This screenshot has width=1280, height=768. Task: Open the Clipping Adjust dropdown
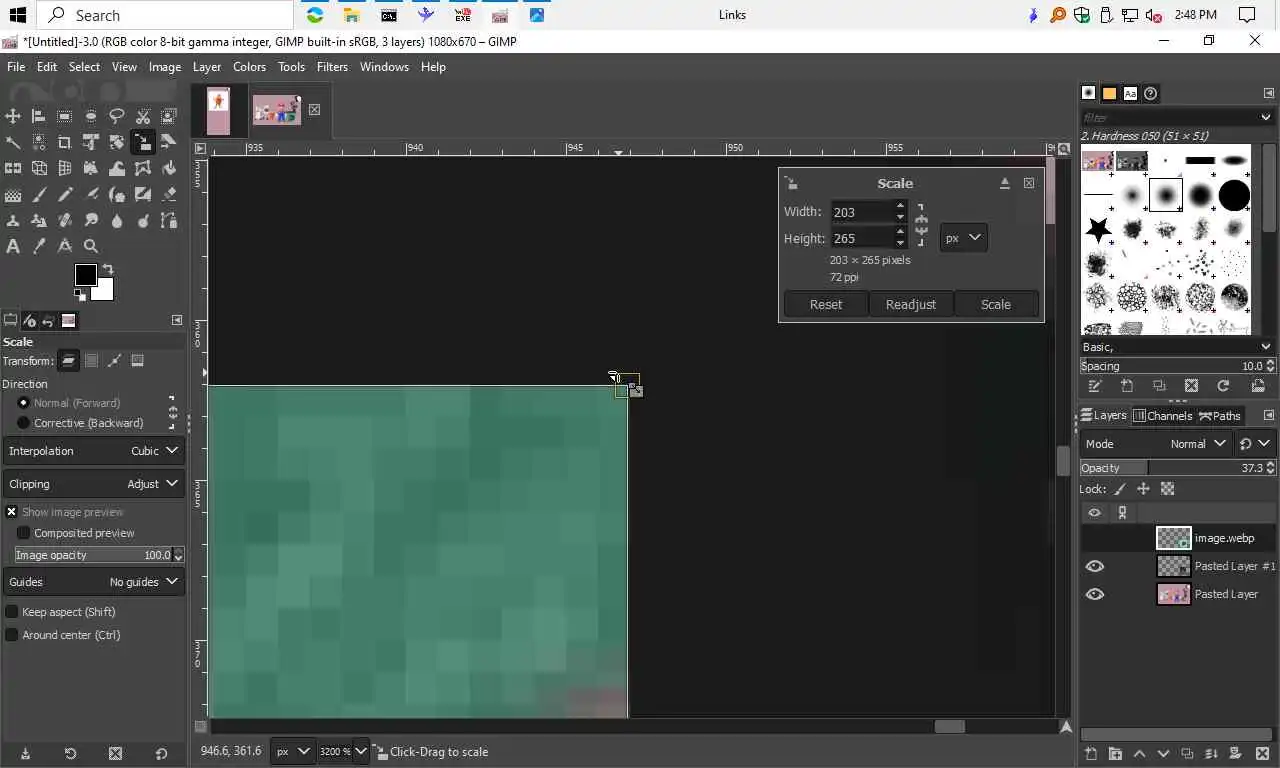coord(94,484)
